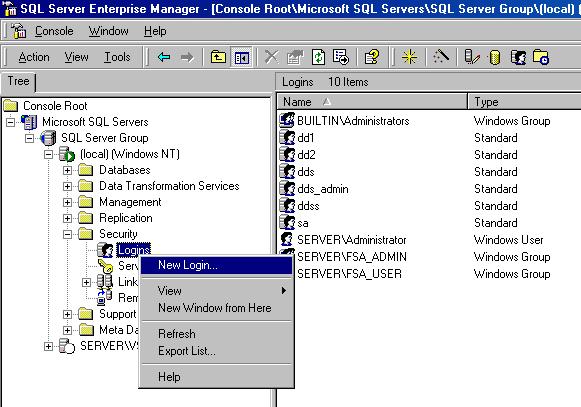The width and height of the screenshot is (581, 407).
Task: Expand the Meta Data Services folder
Action: point(67,330)
